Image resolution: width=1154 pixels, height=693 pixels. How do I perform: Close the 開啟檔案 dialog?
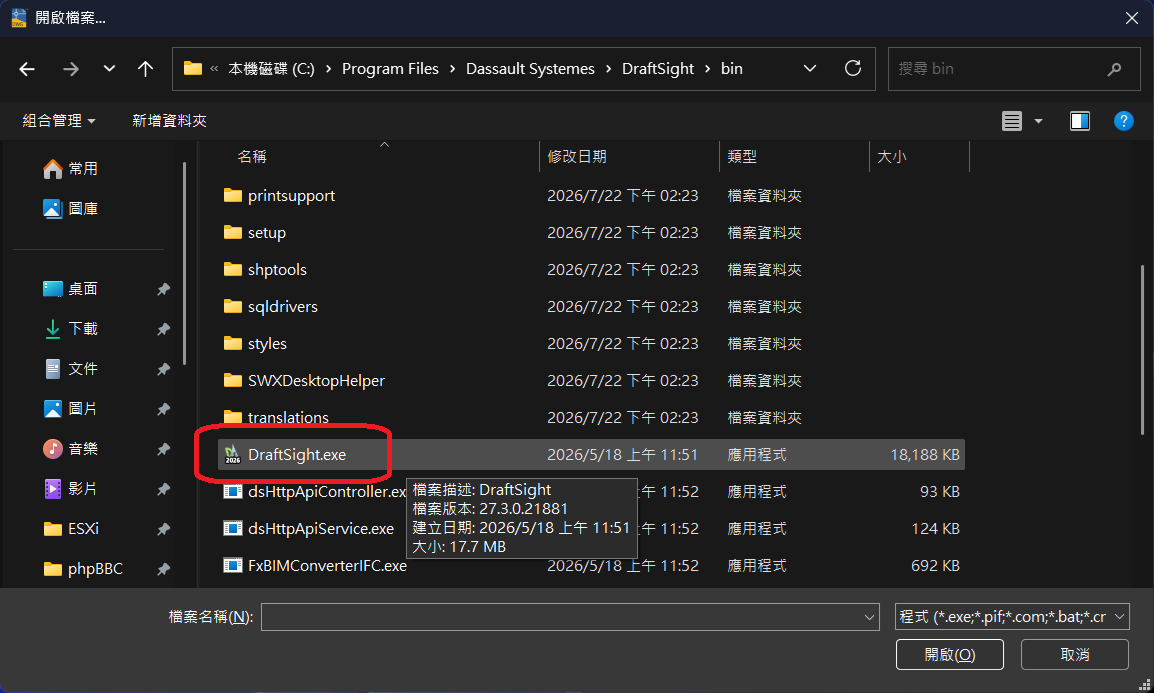point(1132,18)
